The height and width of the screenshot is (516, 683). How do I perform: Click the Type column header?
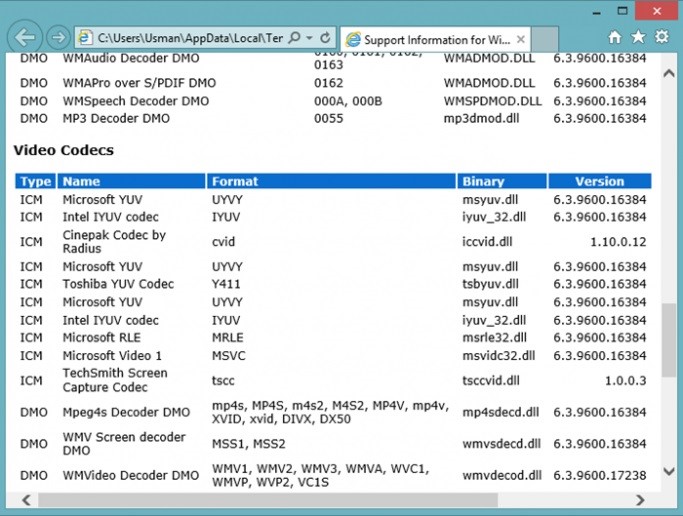point(35,181)
